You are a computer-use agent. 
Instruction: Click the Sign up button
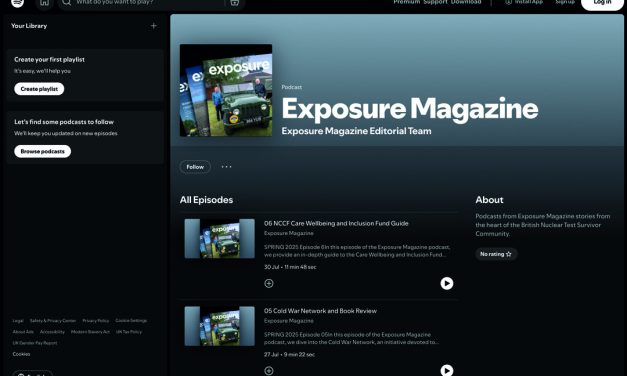click(x=565, y=2)
